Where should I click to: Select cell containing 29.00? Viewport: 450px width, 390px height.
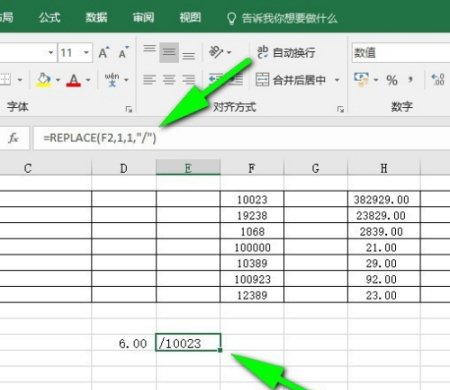pos(384,263)
